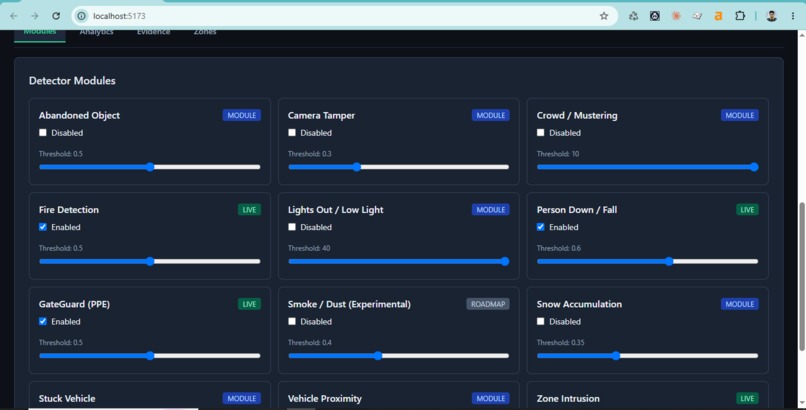Screen dimensions: 806x410
Task: Click the 'Detector Modules' heading
Action: [x=72, y=81]
